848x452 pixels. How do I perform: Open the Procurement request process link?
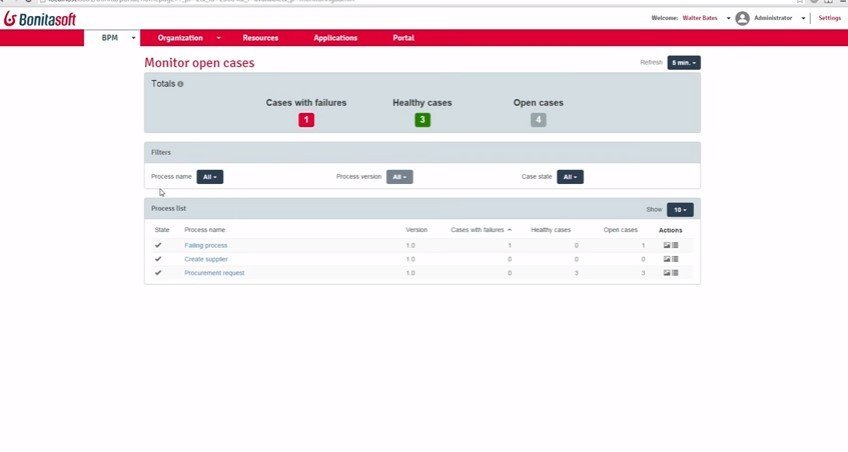coord(214,273)
